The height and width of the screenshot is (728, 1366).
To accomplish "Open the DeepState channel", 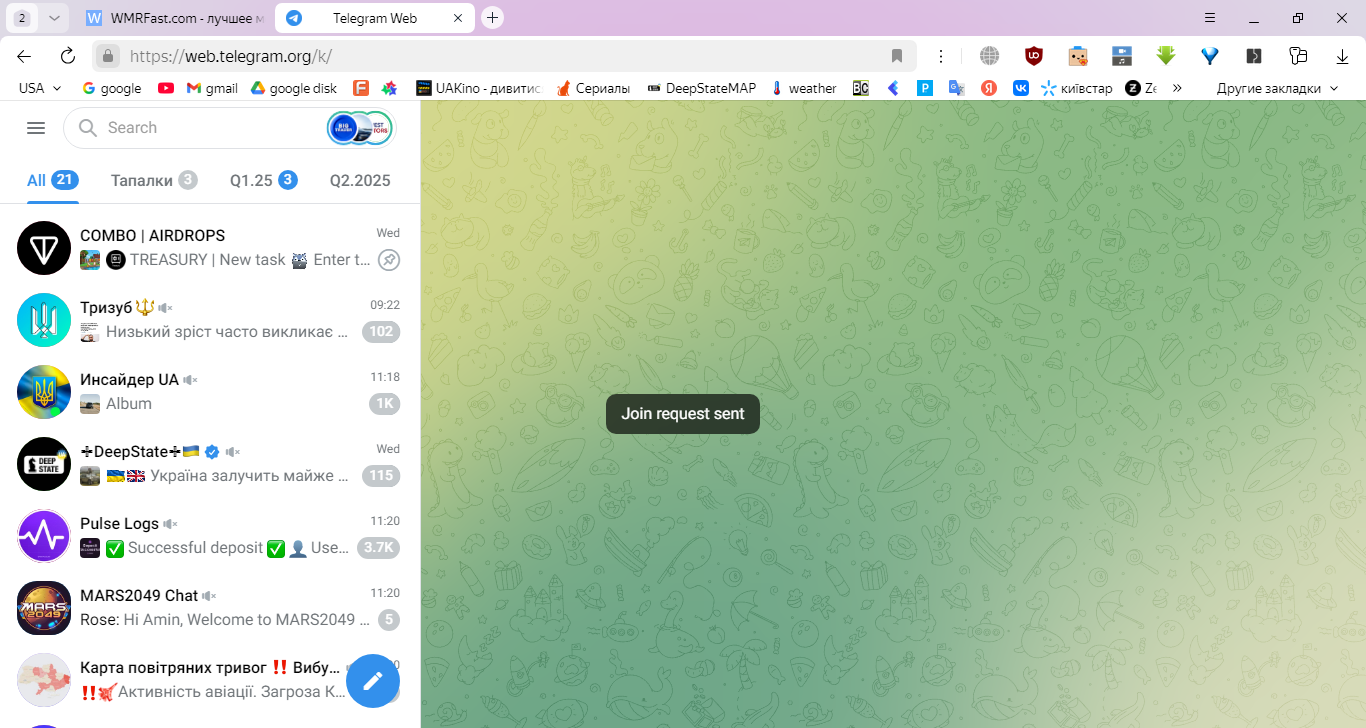I will click(209, 463).
